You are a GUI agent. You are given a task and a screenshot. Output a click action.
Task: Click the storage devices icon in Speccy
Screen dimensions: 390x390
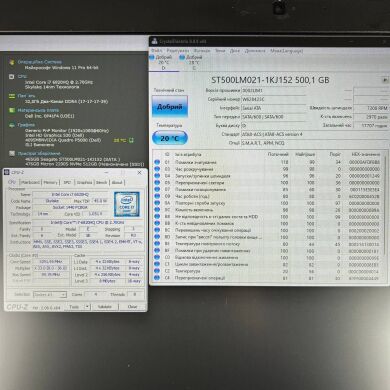point(12,153)
